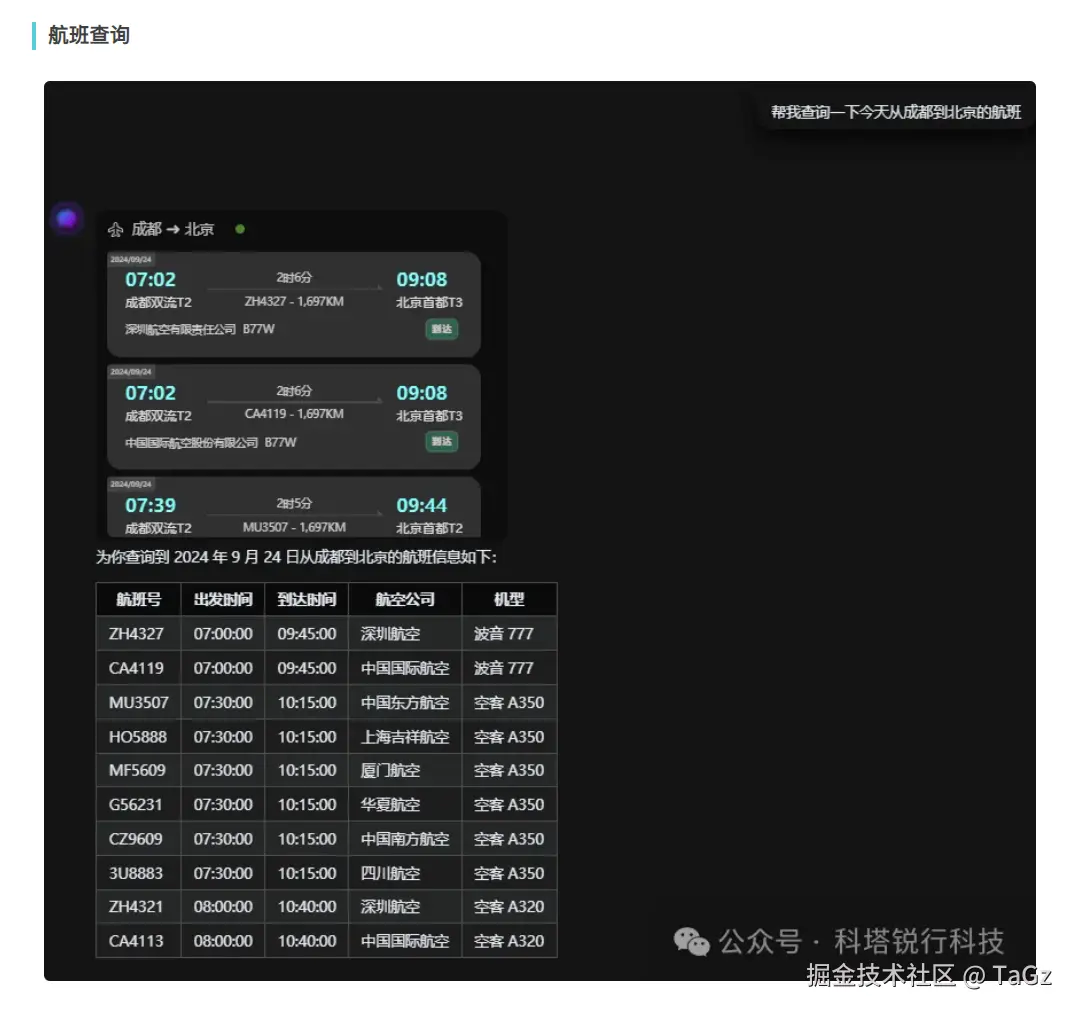Select CA4119 cell in the table
This screenshot has width=1078, height=1016.
click(138, 668)
